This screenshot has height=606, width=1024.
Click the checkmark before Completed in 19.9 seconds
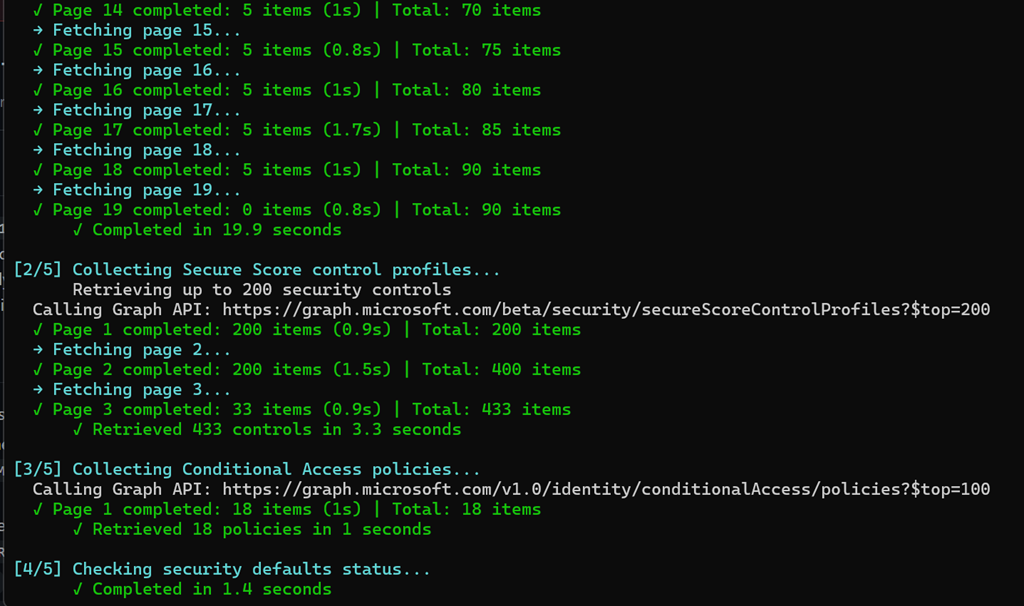coord(78,230)
